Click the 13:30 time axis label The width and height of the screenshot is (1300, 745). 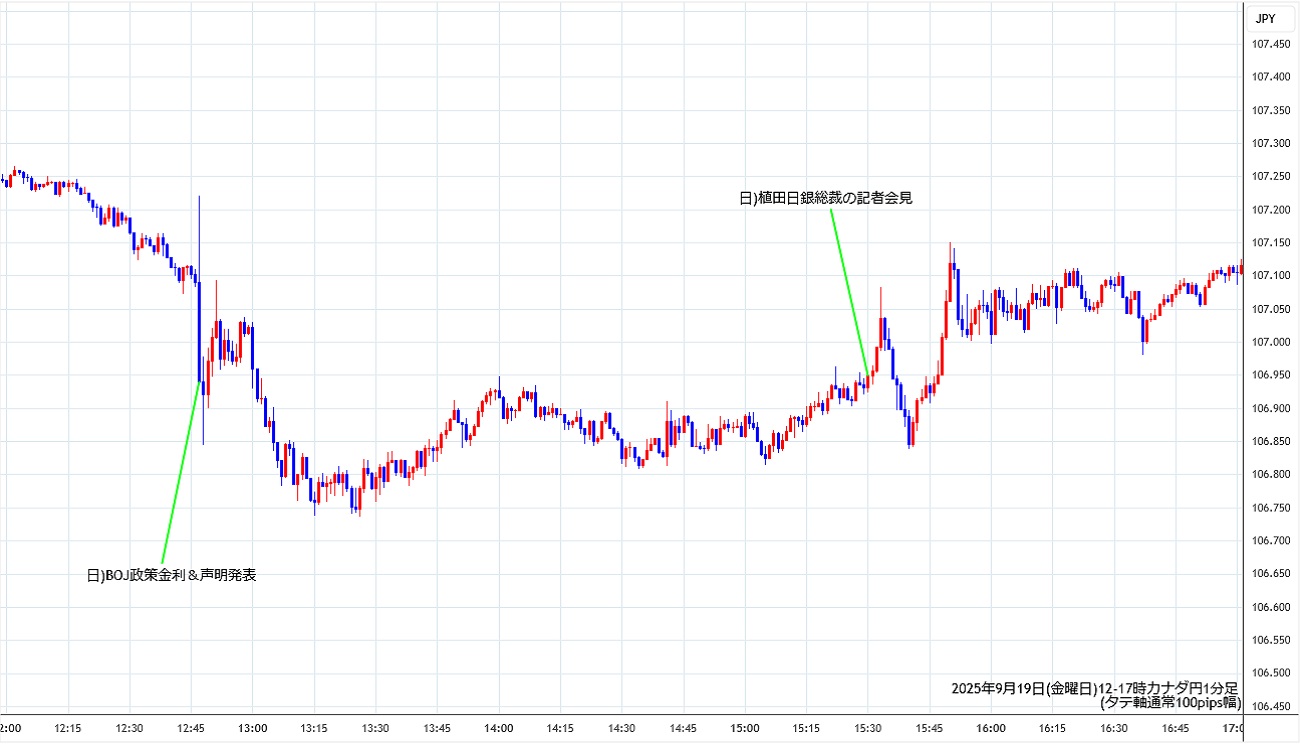(375, 729)
